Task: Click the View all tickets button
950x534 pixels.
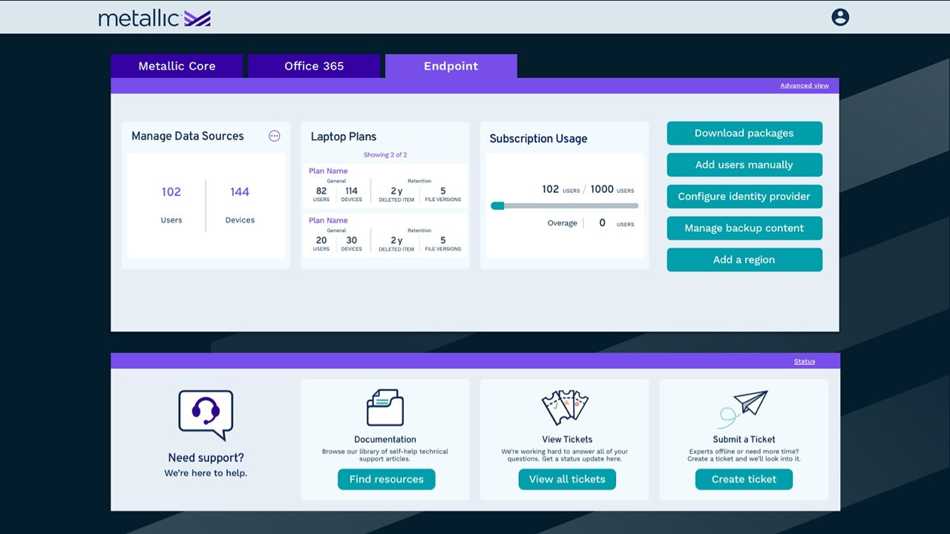Action: 567,479
